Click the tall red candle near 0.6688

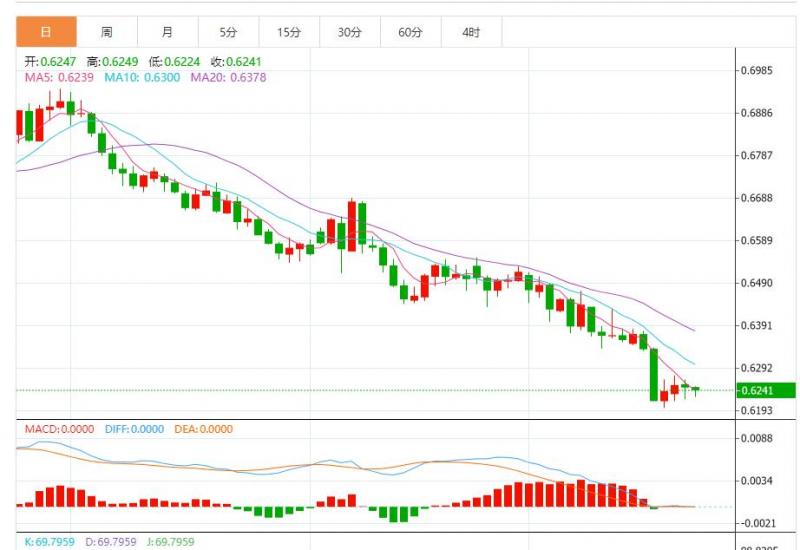(x=352, y=226)
